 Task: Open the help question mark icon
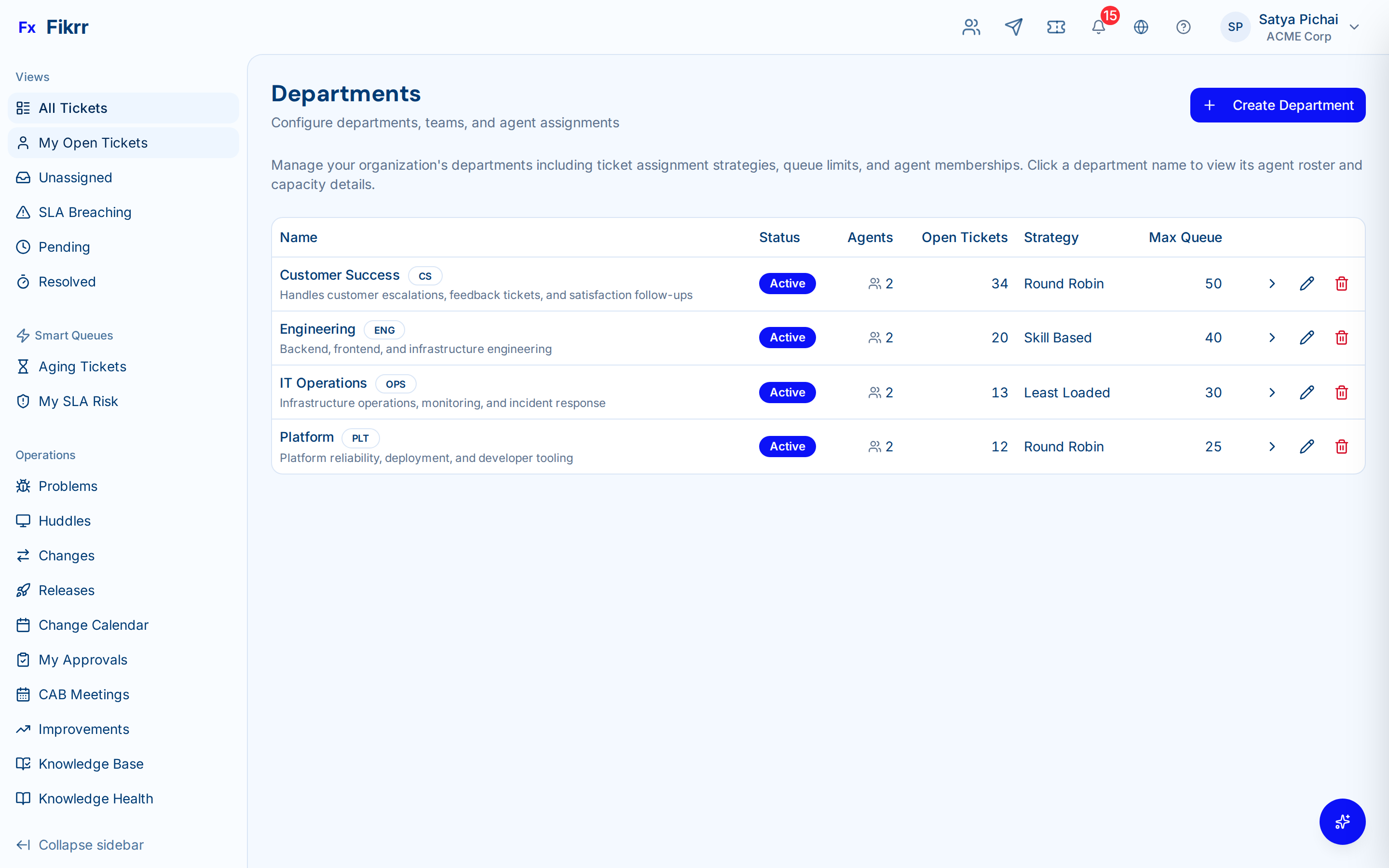point(1184,27)
